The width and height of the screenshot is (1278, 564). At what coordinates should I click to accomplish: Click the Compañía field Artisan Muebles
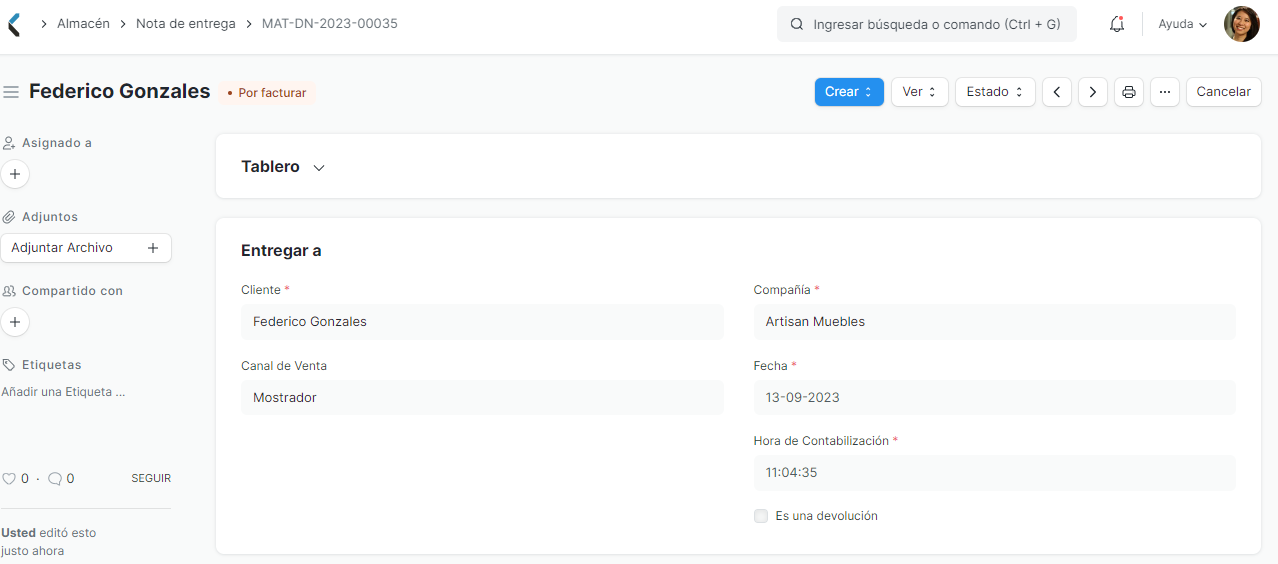click(995, 322)
